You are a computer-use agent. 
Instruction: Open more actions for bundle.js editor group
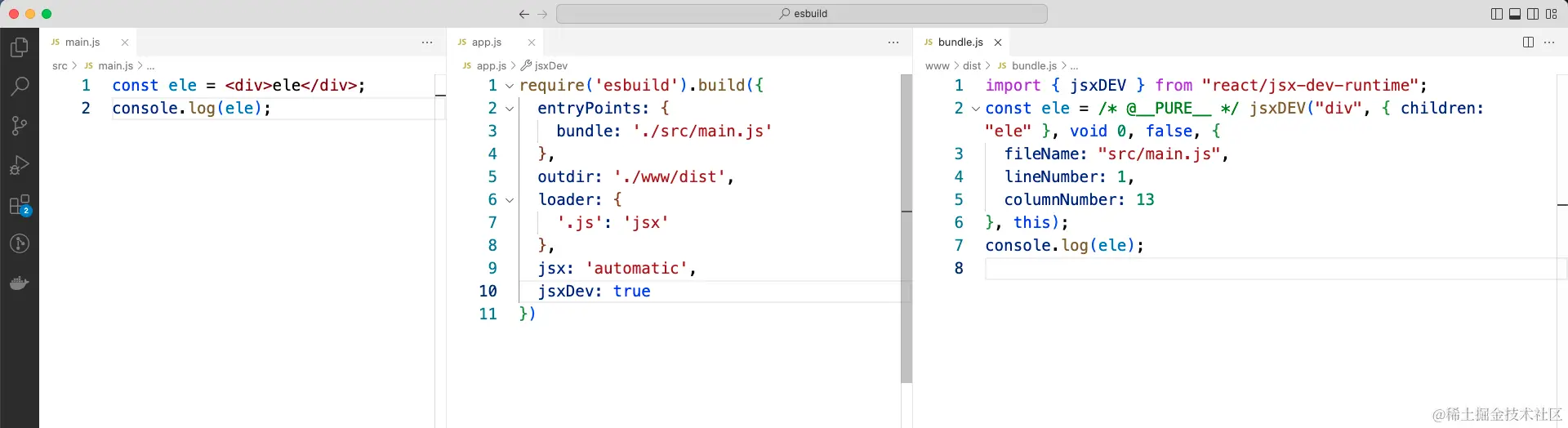[x=1549, y=42]
